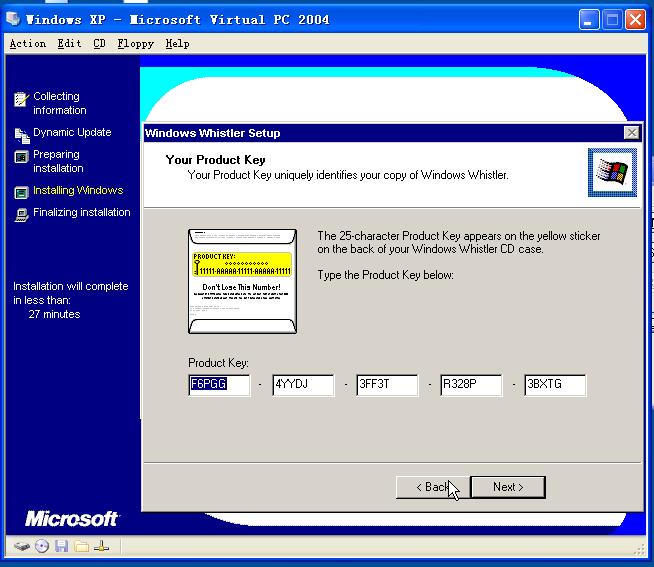
Task: Click the 'Your Product Key' heading
Action: 215,160
